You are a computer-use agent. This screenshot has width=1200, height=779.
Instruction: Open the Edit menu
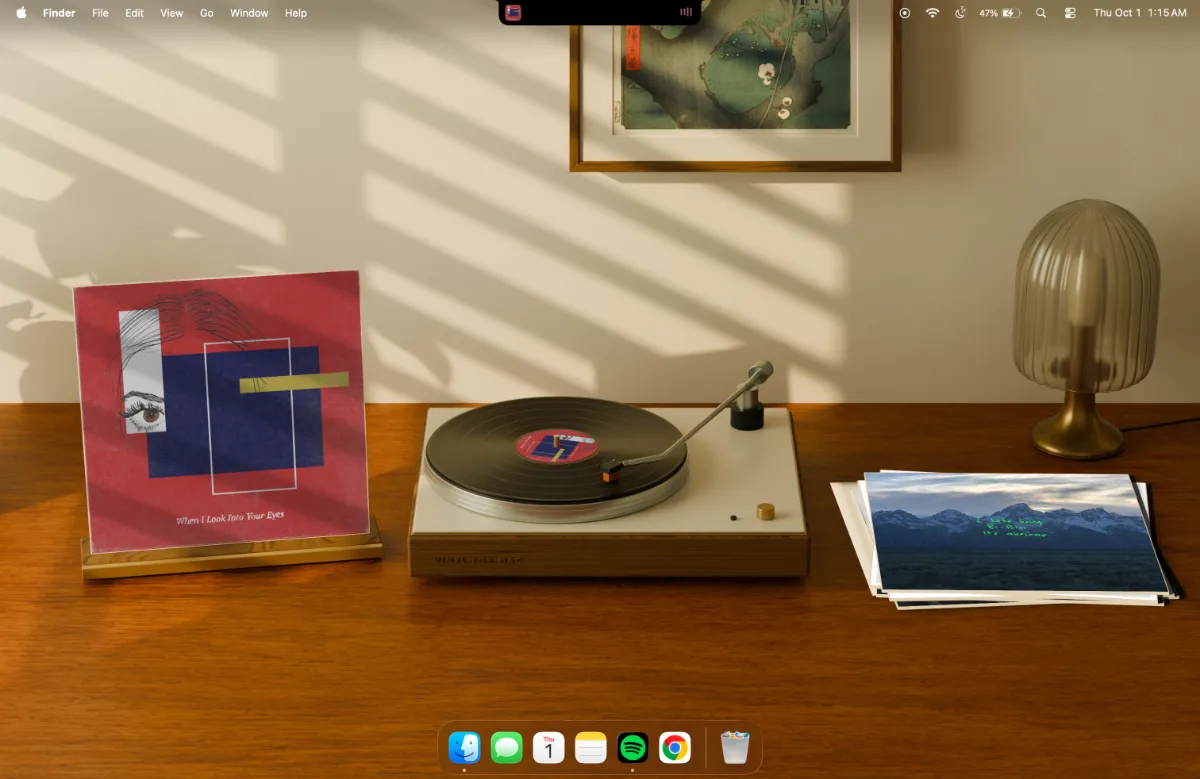click(134, 13)
